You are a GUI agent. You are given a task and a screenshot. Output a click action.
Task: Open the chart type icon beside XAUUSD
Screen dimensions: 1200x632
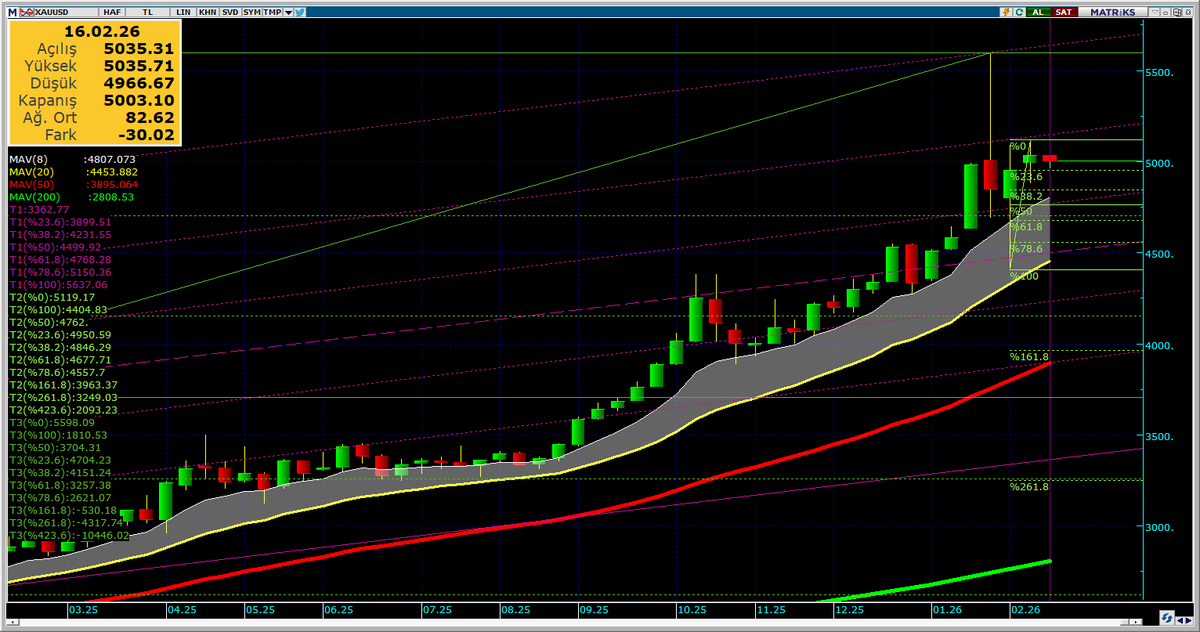[27, 12]
